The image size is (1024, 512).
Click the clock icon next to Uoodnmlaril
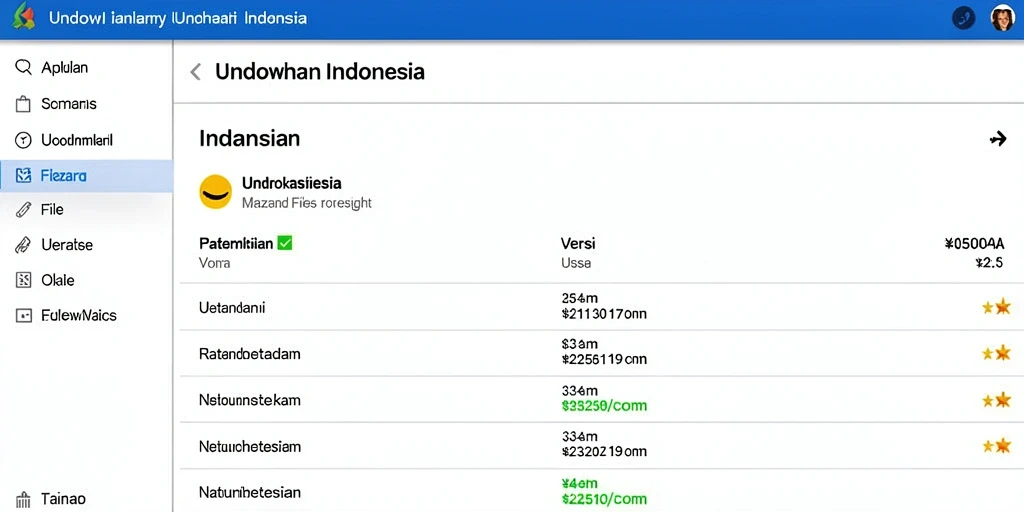coord(23,140)
